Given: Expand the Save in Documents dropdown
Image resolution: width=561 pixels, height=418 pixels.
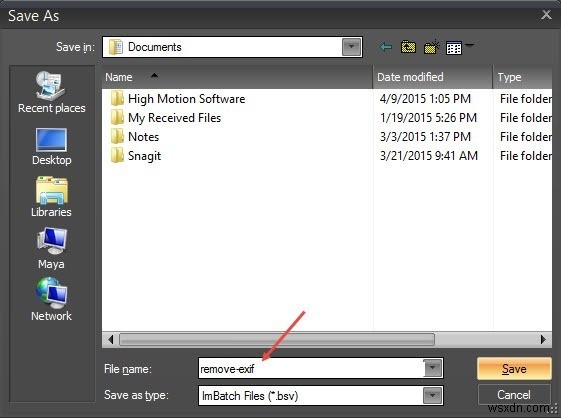Looking at the screenshot, I should coord(351,47).
